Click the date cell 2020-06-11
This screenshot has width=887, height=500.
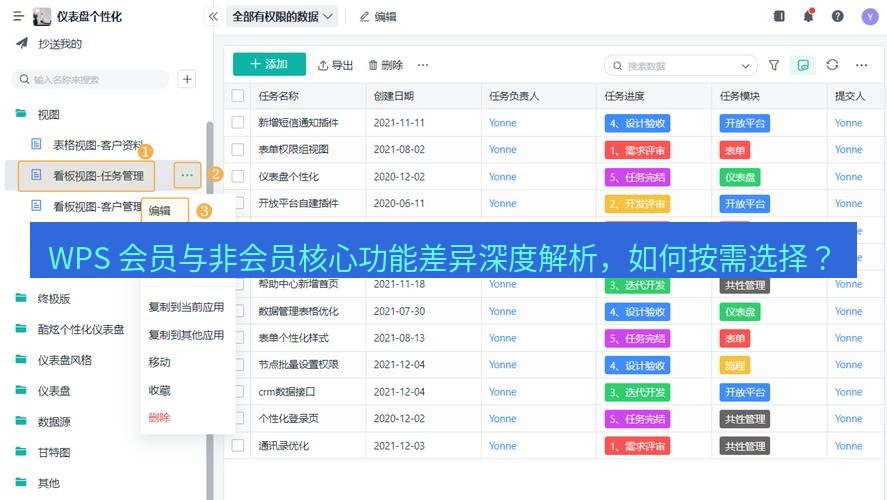click(x=399, y=203)
